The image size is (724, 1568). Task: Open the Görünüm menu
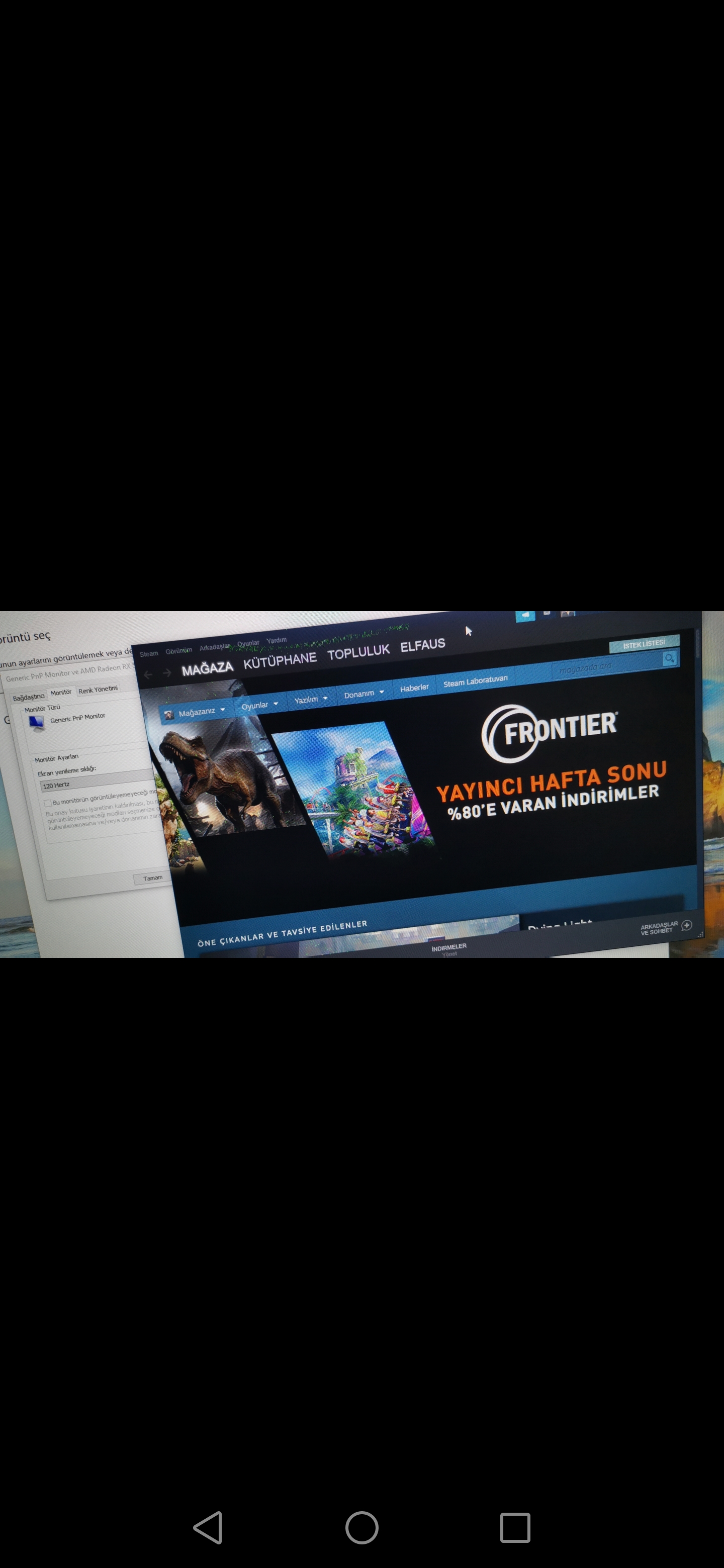pos(178,651)
